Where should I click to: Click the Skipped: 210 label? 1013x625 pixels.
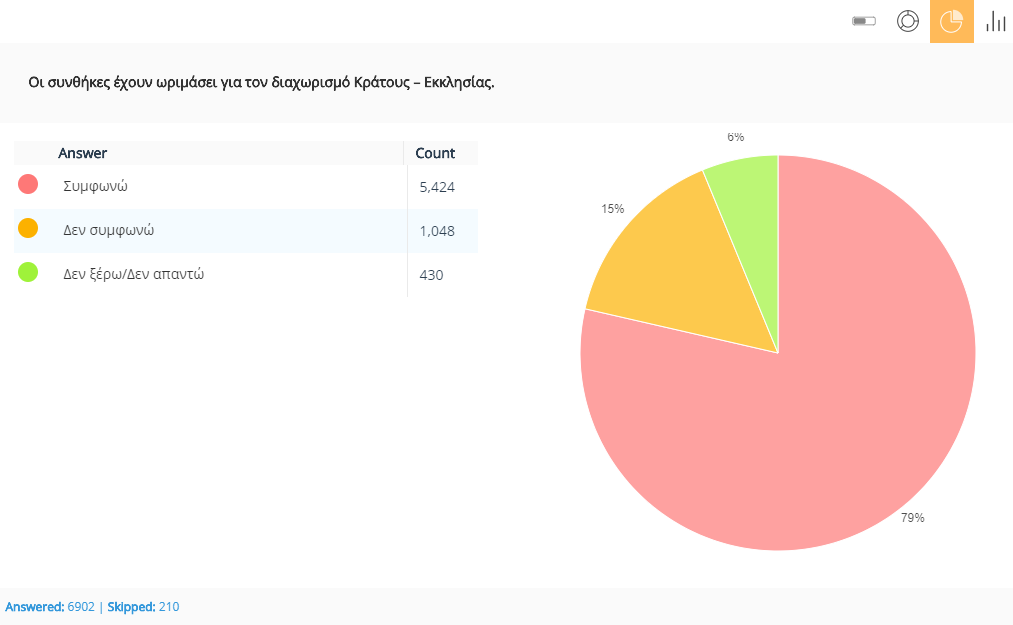[143, 607]
